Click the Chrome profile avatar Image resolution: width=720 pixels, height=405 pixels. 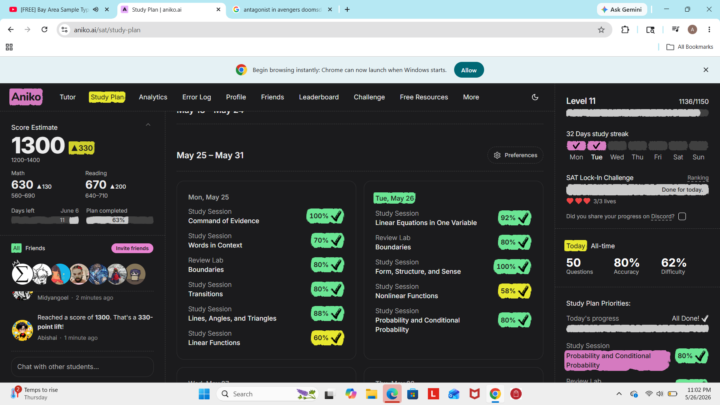pyautogui.click(x=692, y=30)
